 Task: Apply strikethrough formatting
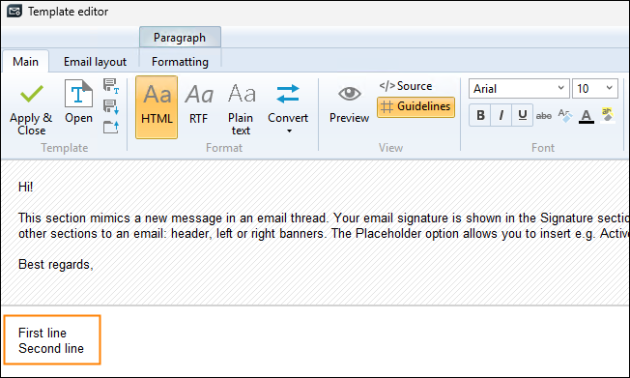pos(544,116)
